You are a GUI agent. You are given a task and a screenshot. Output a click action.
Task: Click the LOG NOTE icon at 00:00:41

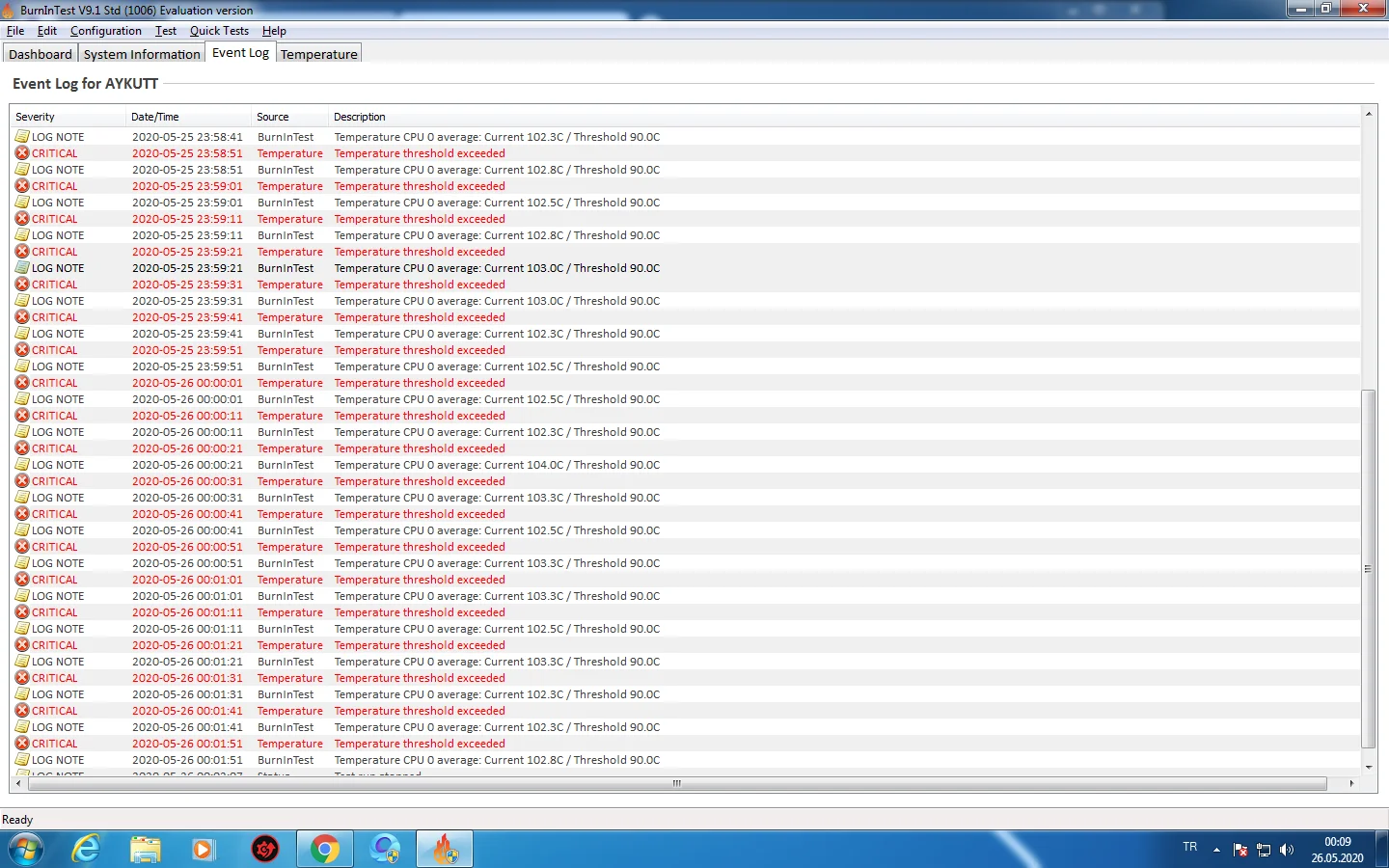click(x=22, y=529)
